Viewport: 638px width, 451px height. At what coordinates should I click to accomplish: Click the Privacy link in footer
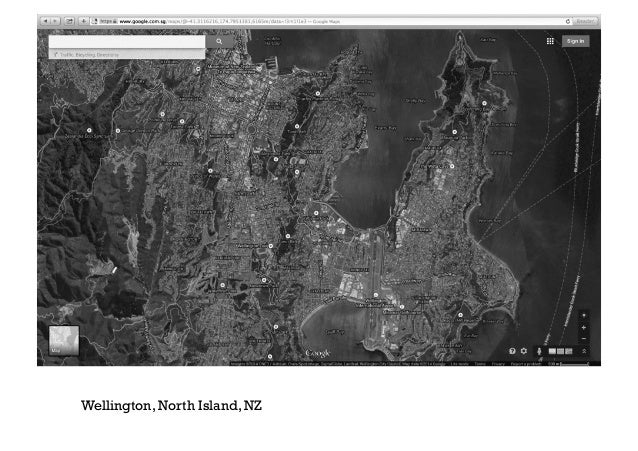(x=498, y=363)
